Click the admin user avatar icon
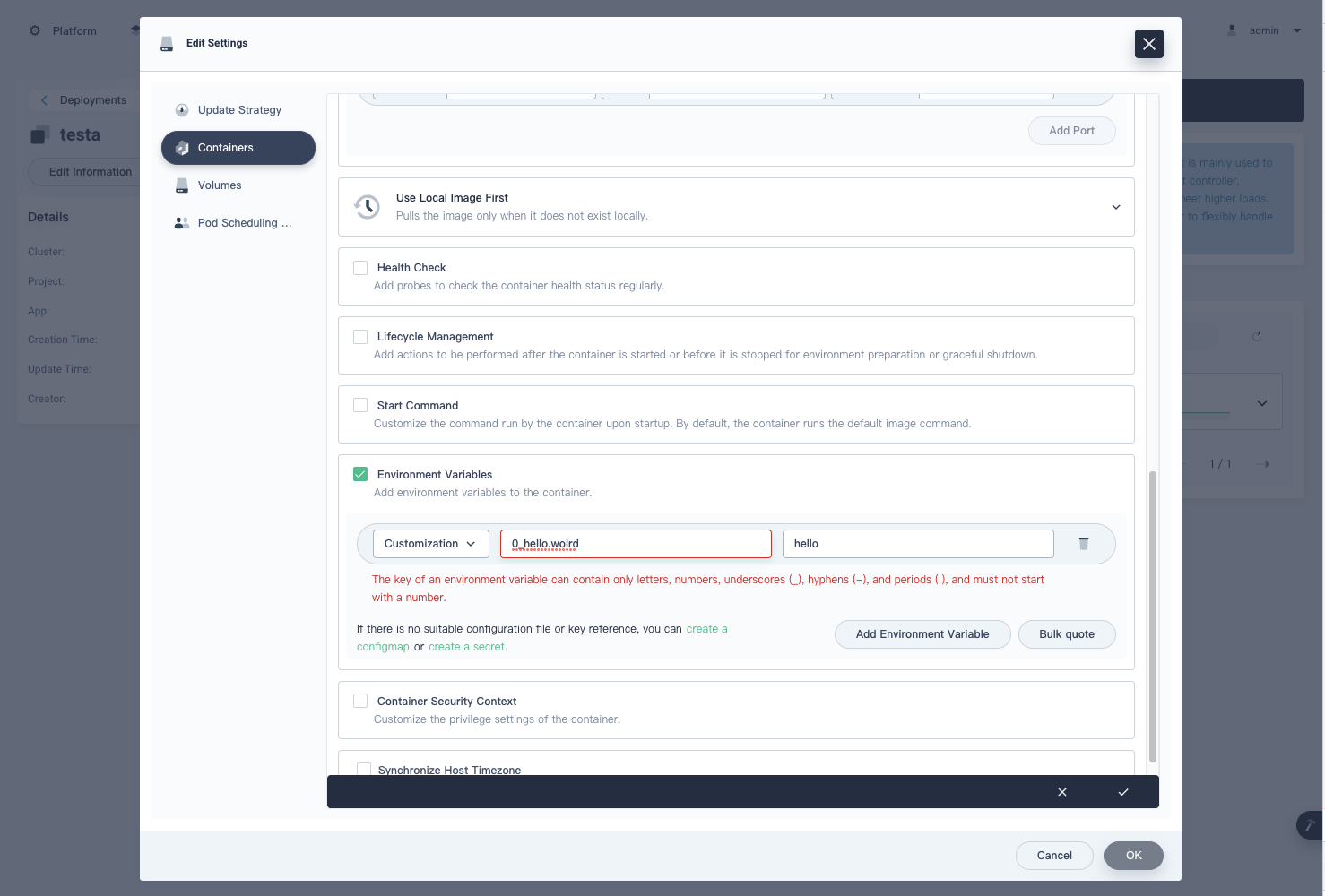This screenshot has width=1325, height=896. pos(1232,30)
